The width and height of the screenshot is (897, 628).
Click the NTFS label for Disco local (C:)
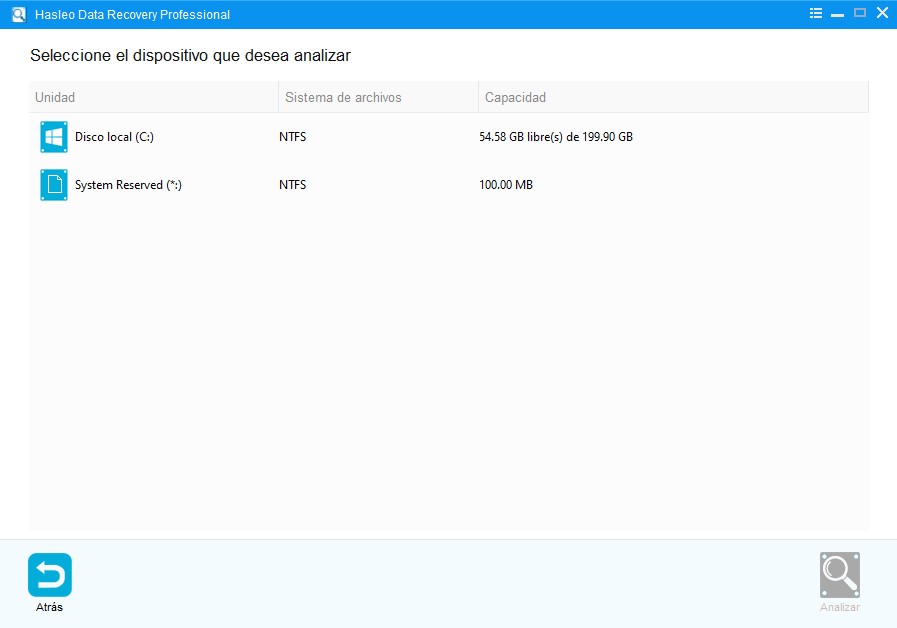click(292, 137)
